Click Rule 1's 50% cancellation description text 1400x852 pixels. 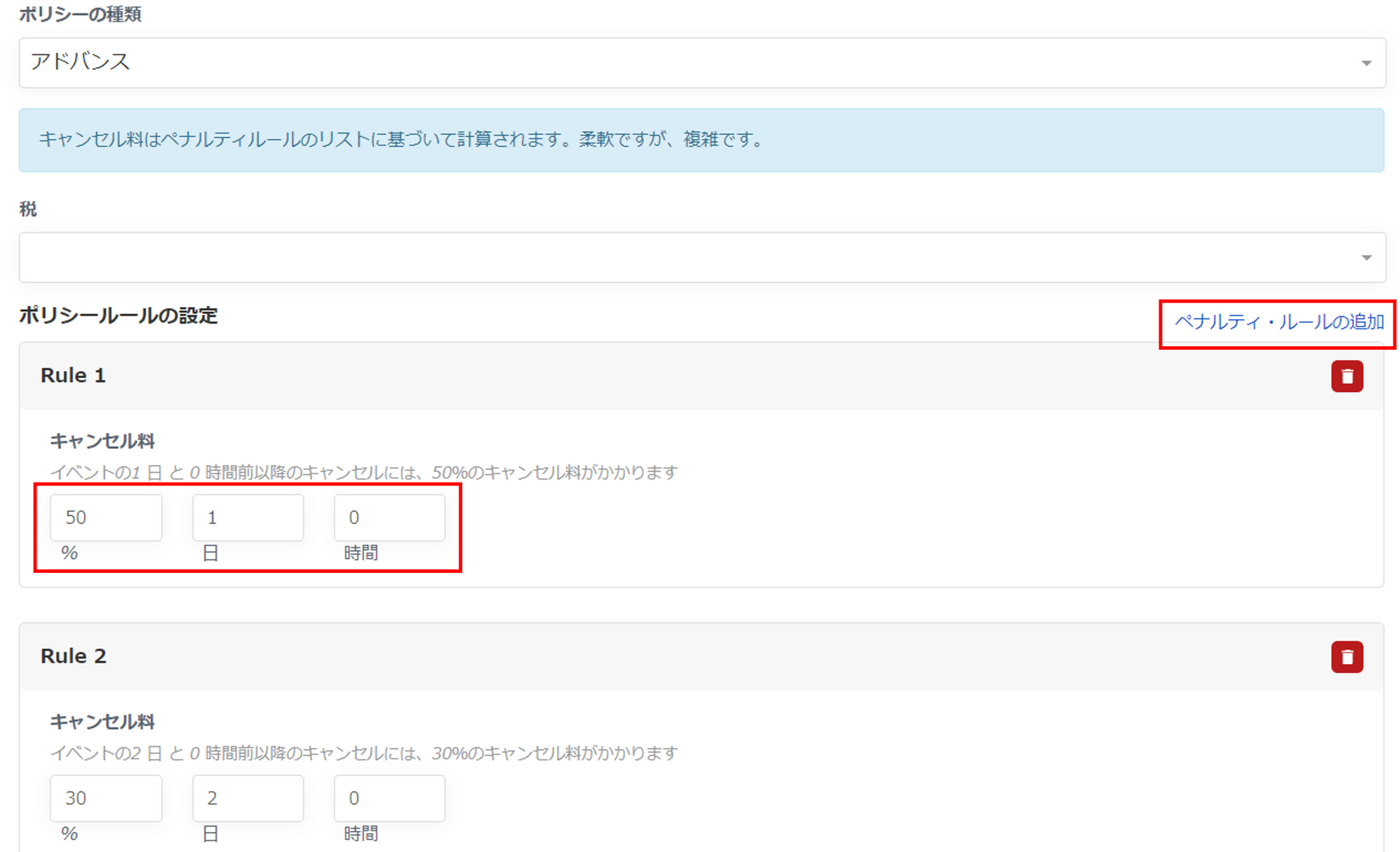[363, 472]
